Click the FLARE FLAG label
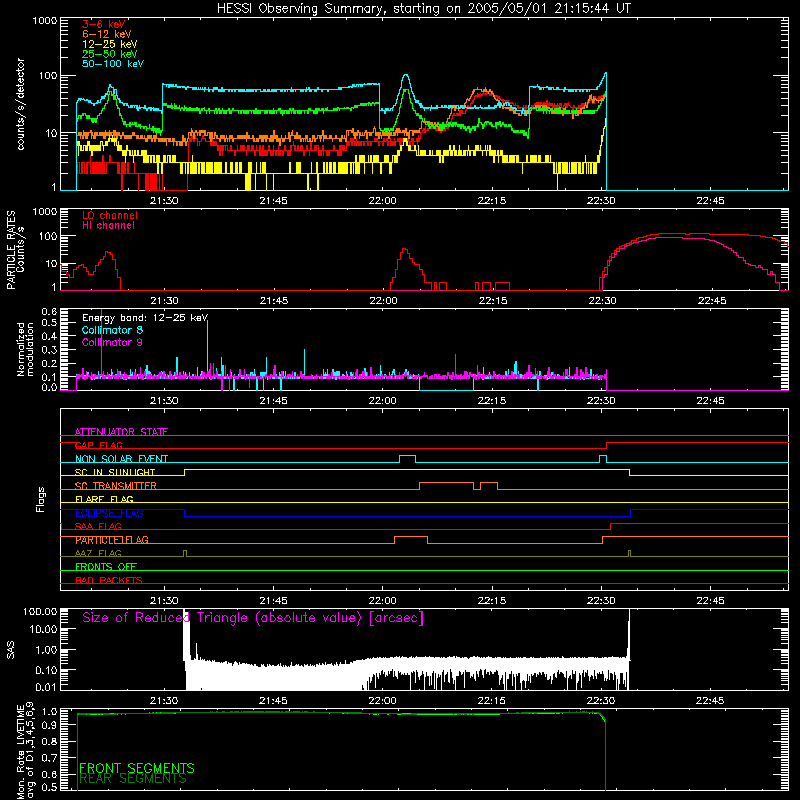This screenshot has height=800, width=800. click(x=104, y=499)
